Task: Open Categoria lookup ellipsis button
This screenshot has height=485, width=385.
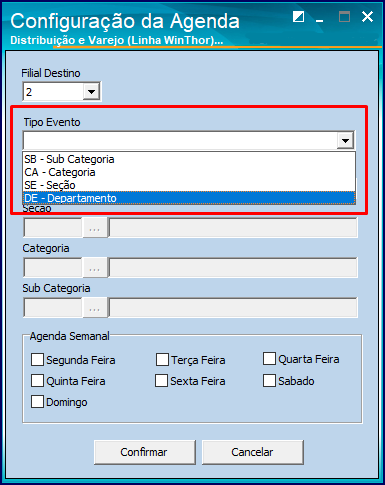Action: 95,268
